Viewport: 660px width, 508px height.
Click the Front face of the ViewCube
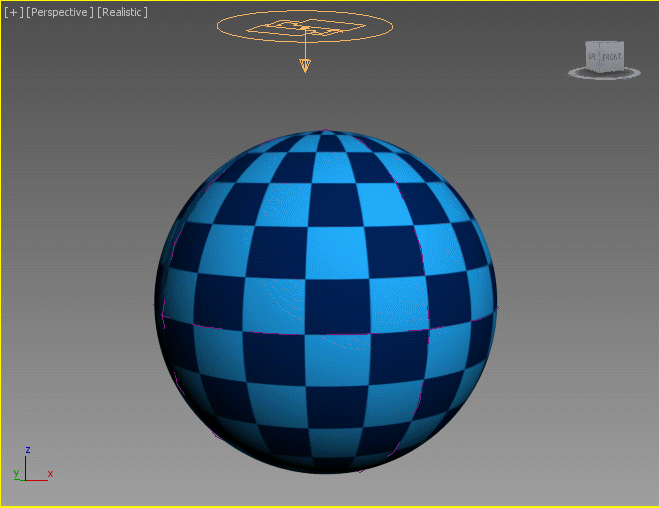[612, 57]
